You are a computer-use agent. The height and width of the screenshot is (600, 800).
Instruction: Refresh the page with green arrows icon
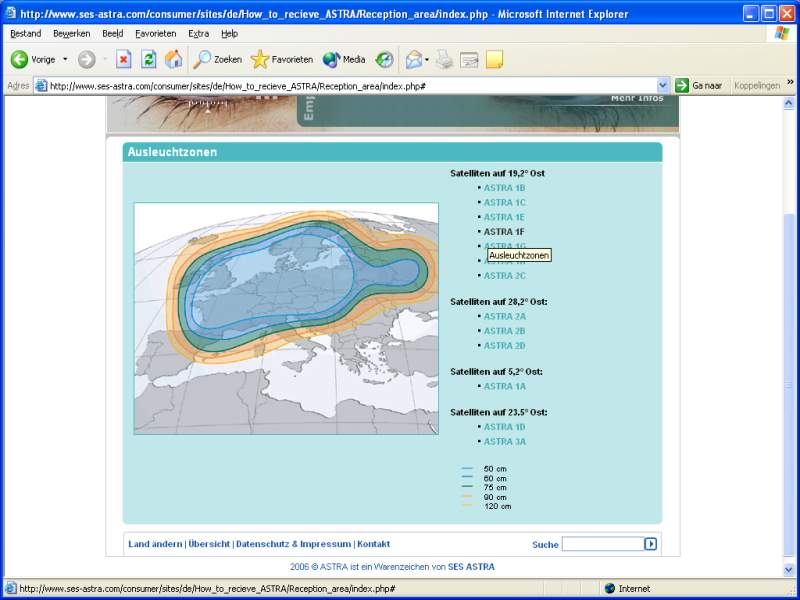pyautogui.click(x=148, y=60)
